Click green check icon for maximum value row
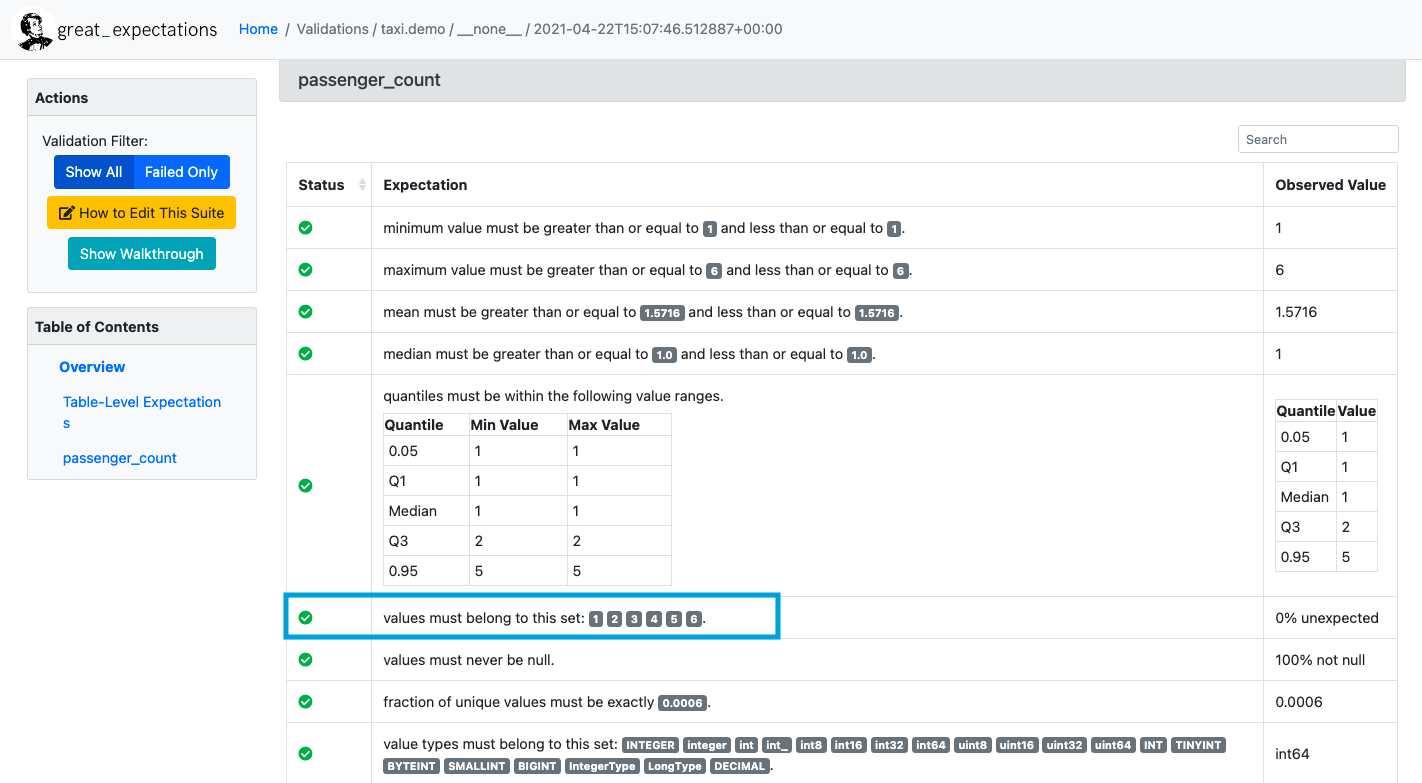The height and width of the screenshot is (783, 1422). 306,270
